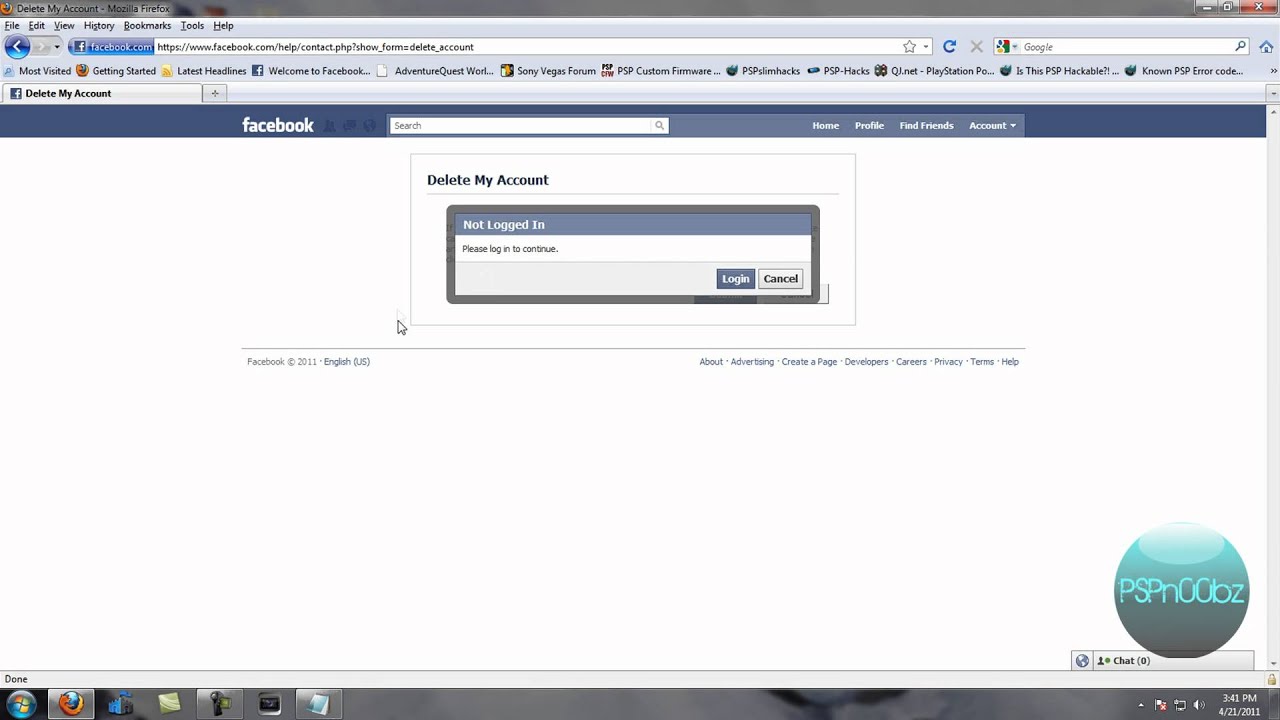This screenshot has width=1280, height=720.
Task: Open the Terms footer link
Action: pyautogui.click(x=982, y=362)
